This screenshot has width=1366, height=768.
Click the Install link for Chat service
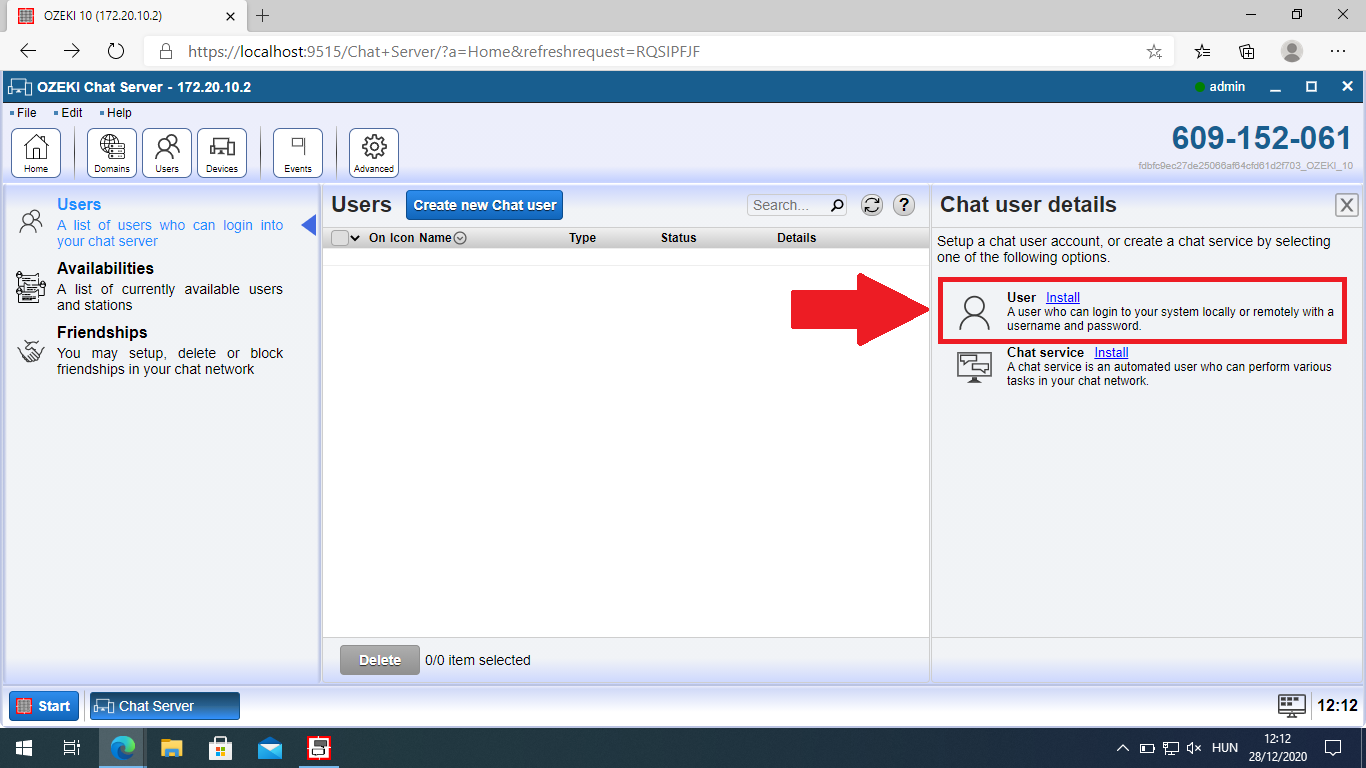point(1111,352)
